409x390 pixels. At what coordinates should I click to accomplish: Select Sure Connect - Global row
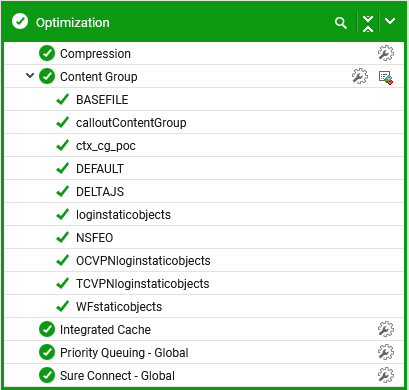pyautogui.click(x=204, y=375)
